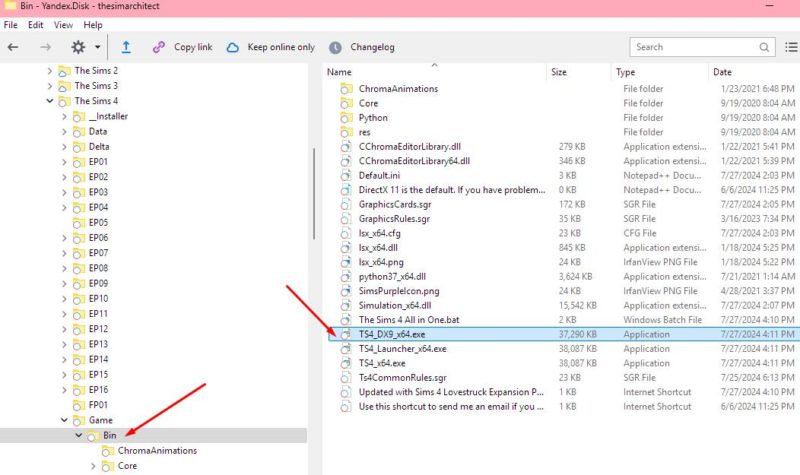800x475 pixels.
Task: Click the Keep online only cloud icon
Action: (233, 47)
